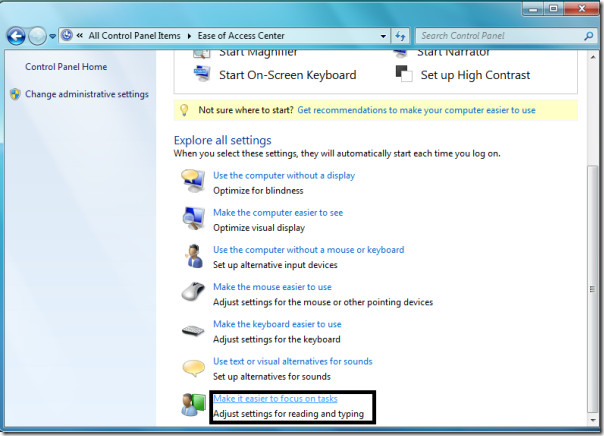This screenshot has height=436, width=604.
Task: Start On-Screen Keyboard
Action: click(x=287, y=75)
